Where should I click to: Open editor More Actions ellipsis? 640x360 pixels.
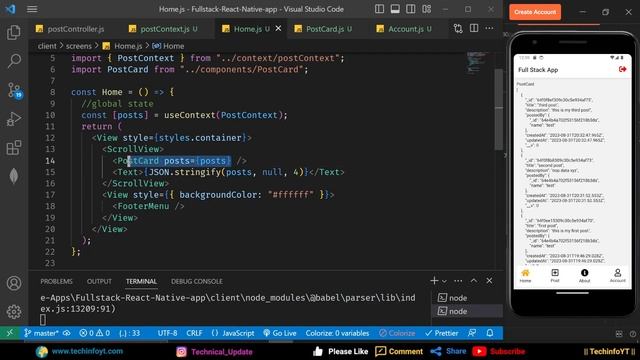click(489, 28)
